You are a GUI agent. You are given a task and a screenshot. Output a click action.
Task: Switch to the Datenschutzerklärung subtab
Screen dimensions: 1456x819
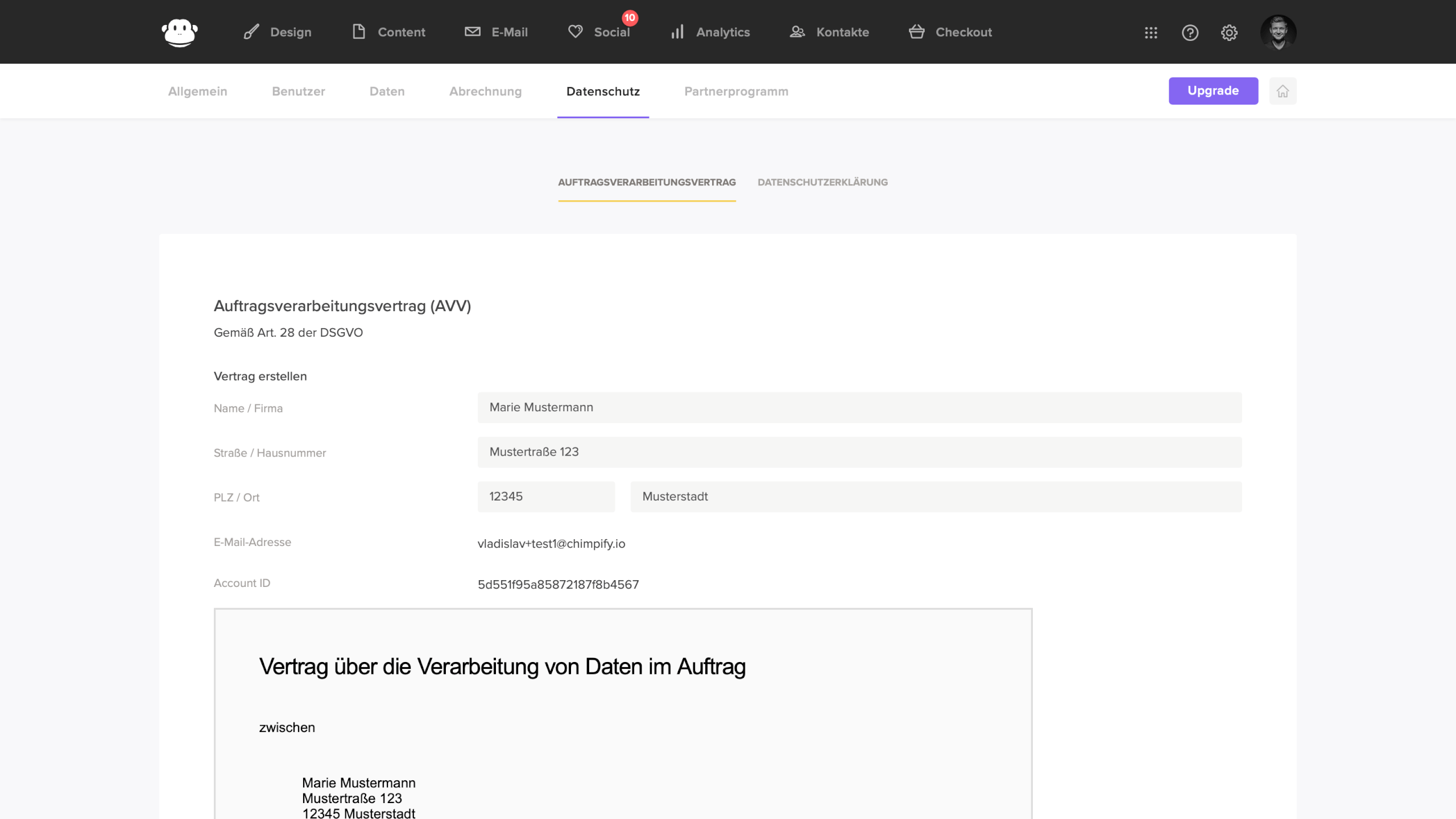point(822,183)
